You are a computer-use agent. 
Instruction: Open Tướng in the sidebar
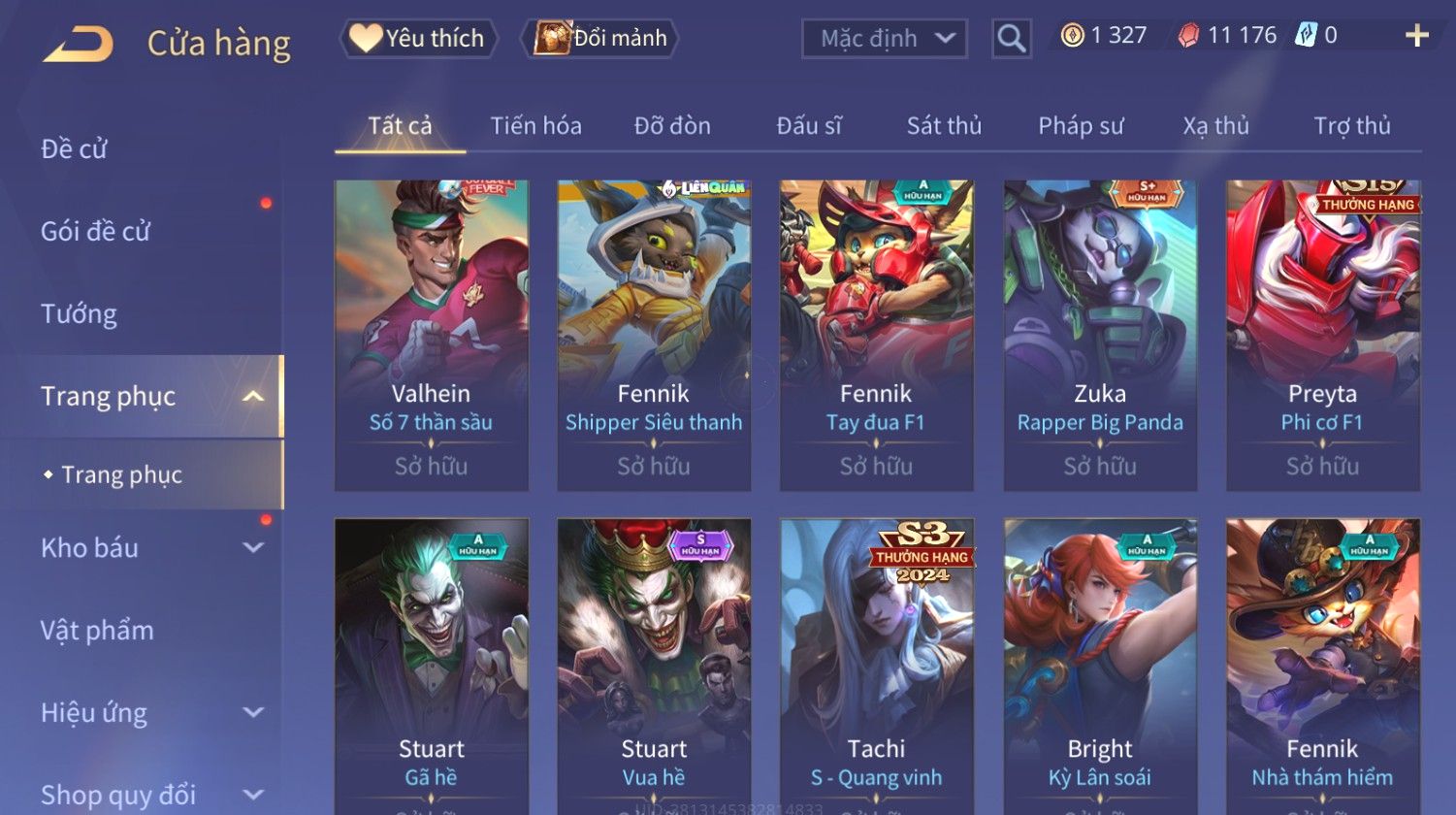[79, 314]
